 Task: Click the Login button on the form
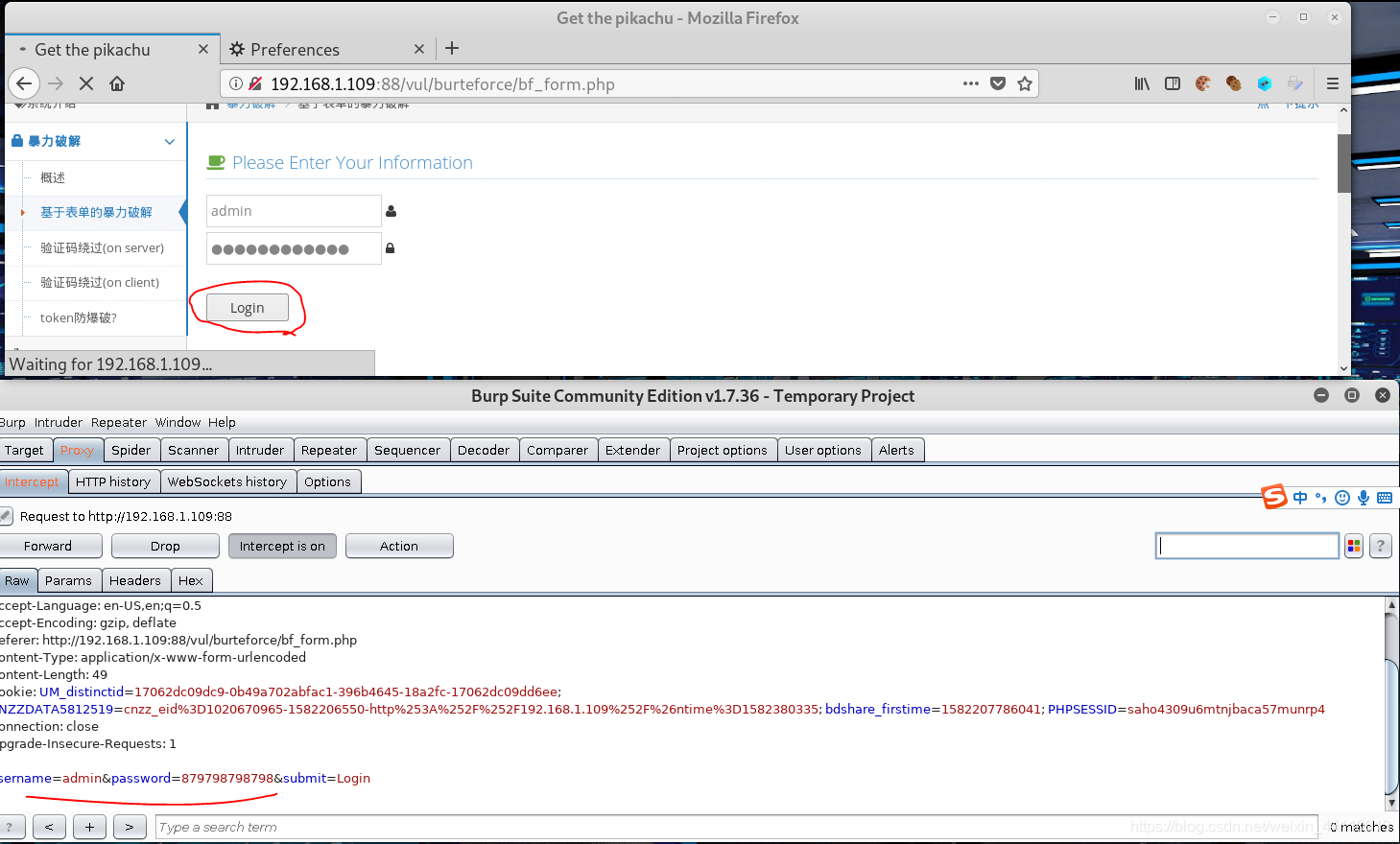[248, 308]
